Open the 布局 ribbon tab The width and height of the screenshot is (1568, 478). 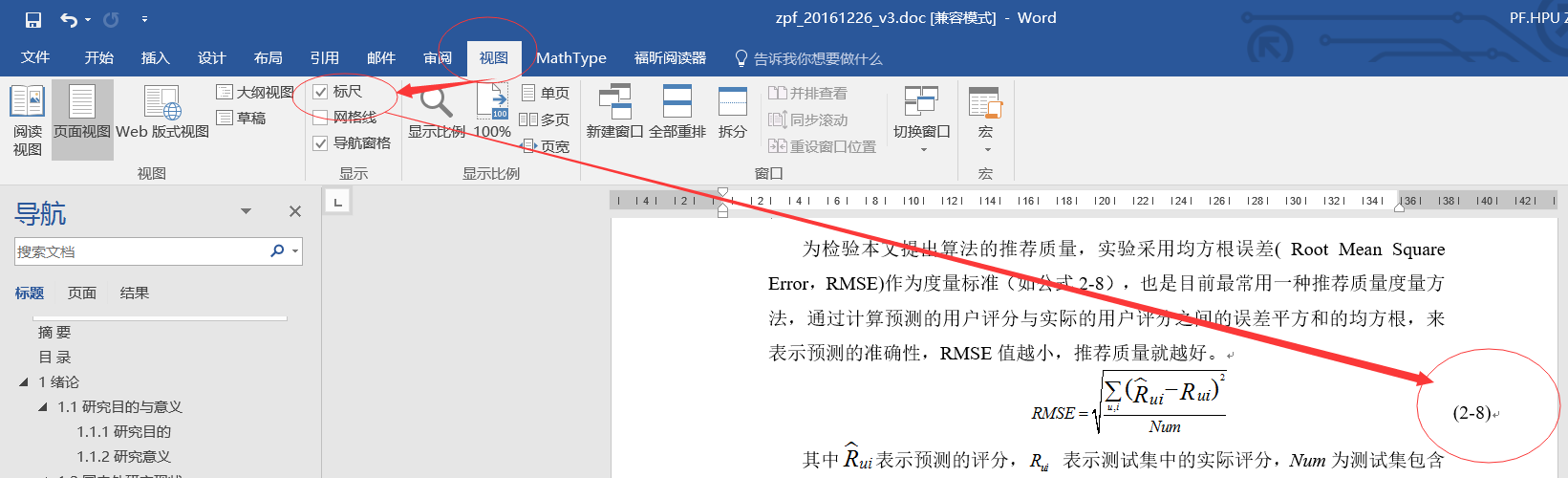[268, 58]
